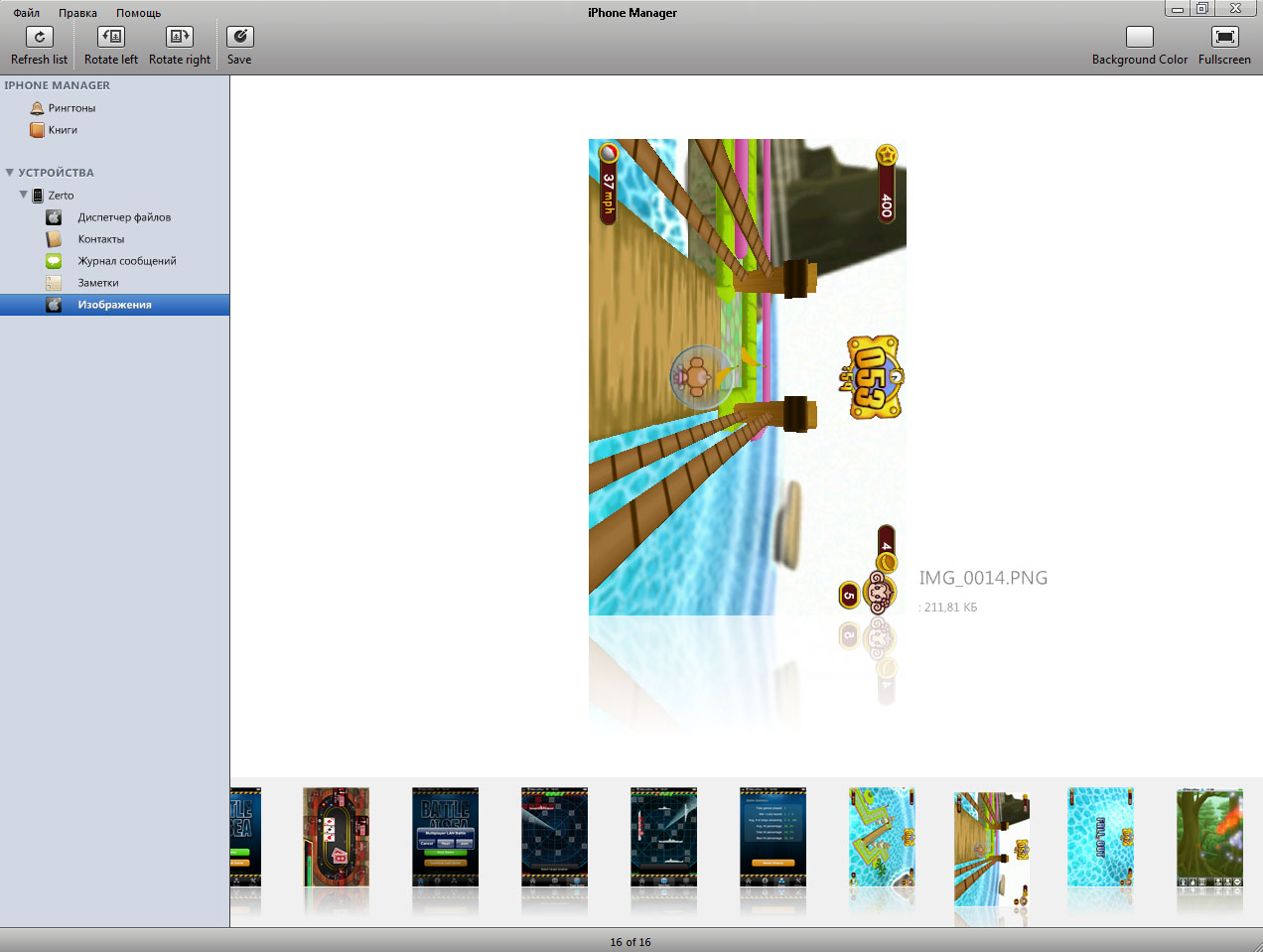Select the Battle at Sea menu thumbnail

click(x=445, y=837)
